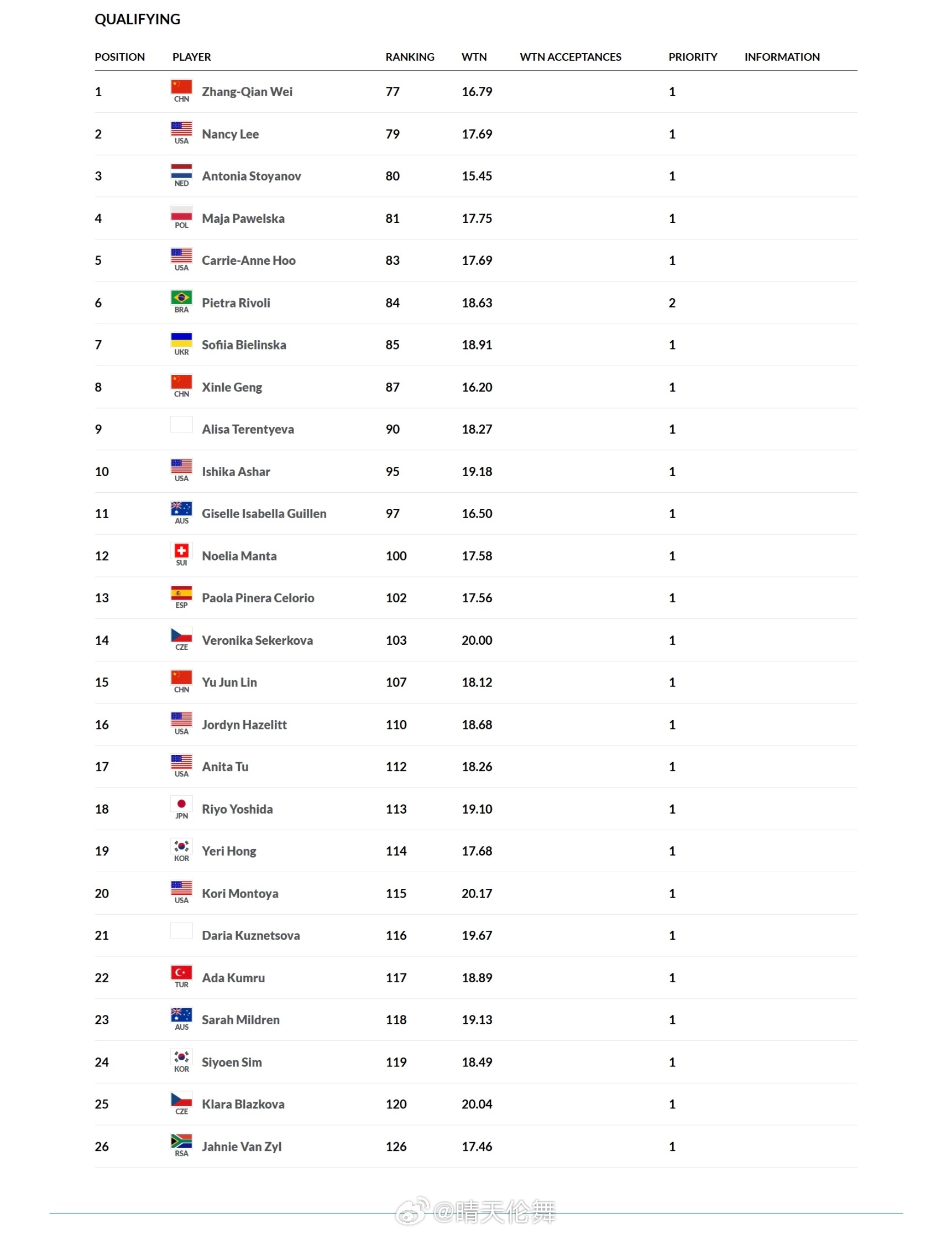Click the RANKING column header

tap(410, 57)
